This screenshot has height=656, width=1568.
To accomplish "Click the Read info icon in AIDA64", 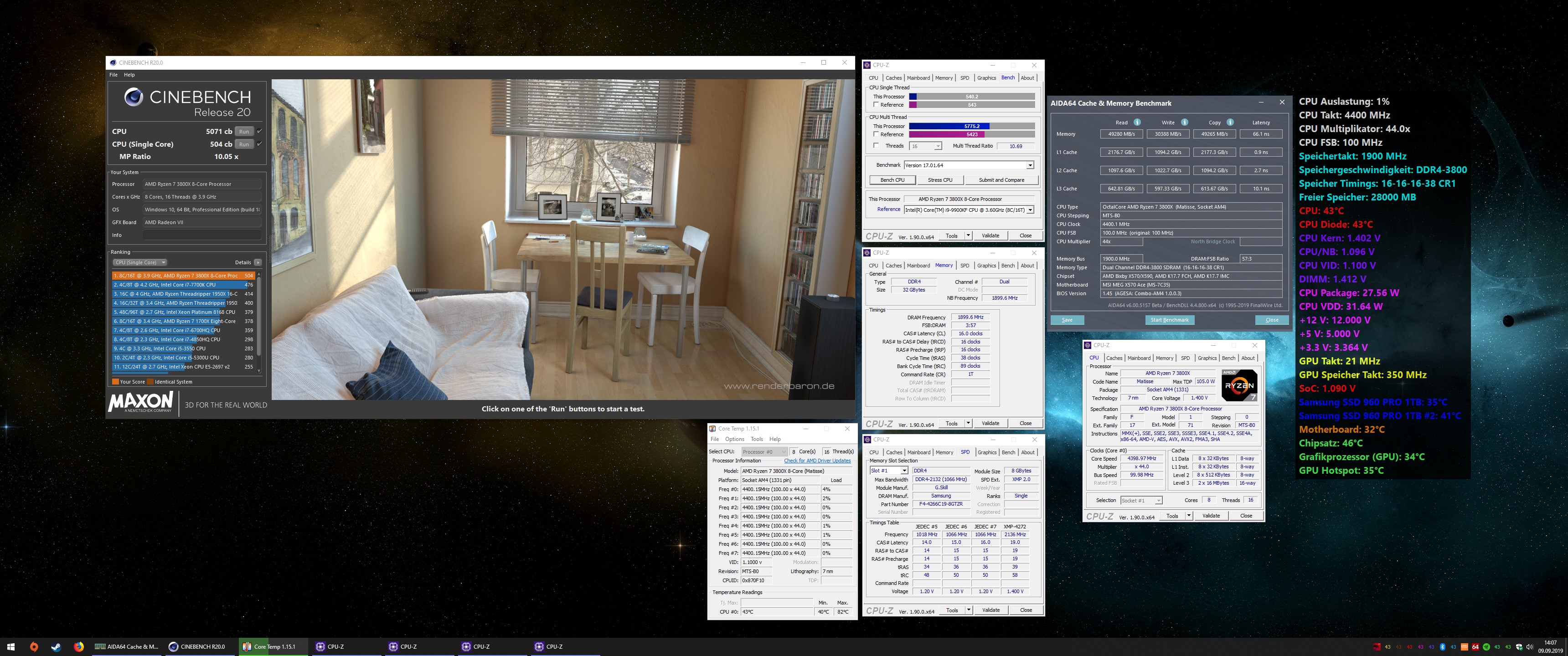I will point(1138,122).
